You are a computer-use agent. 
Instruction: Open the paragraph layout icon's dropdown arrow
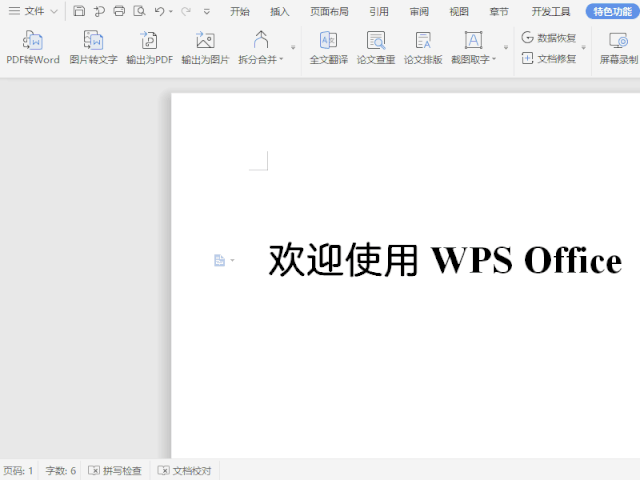(x=232, y=260)
